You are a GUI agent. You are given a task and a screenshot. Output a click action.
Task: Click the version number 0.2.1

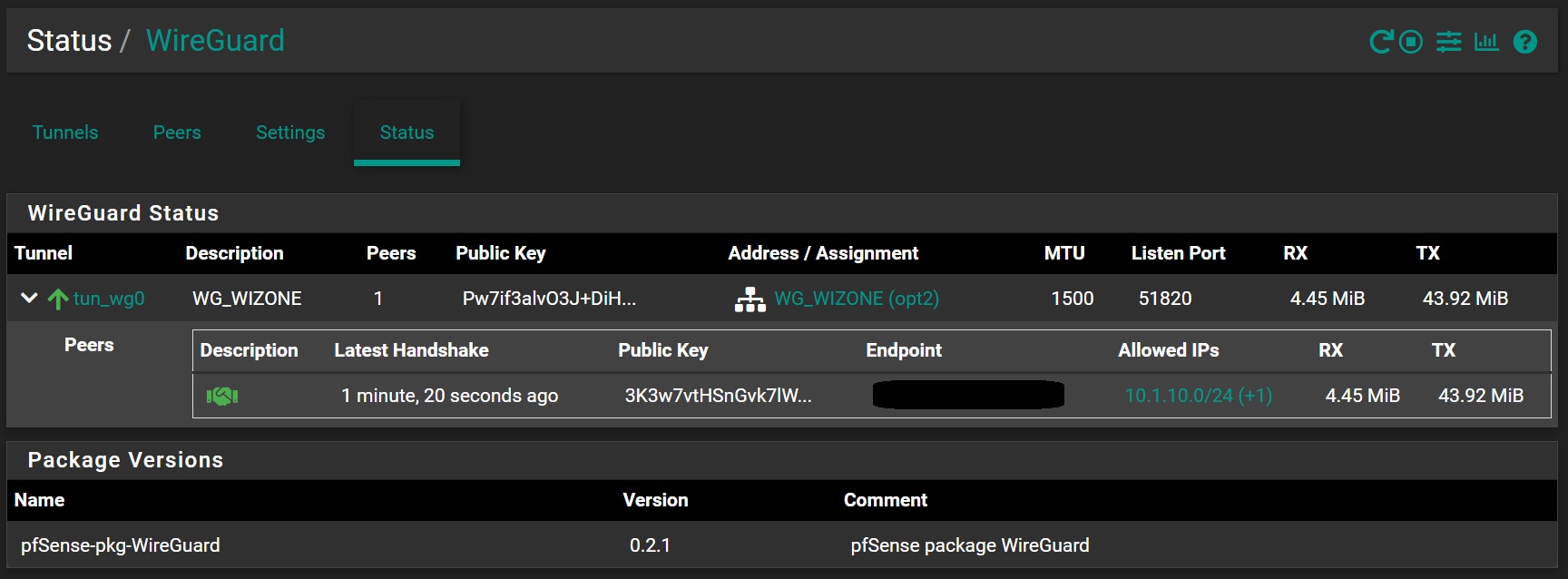point(650,545)
